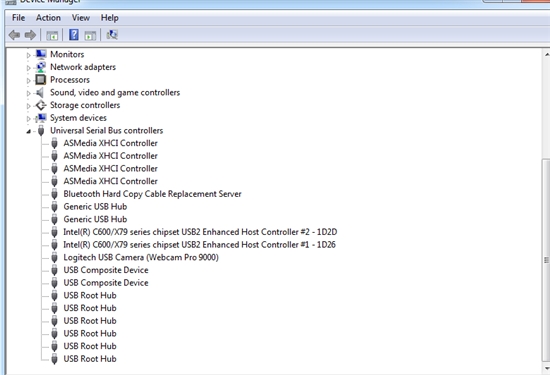
Task: Select Bluetooth Hard Copy Cable Replacement Server
Action: [x=152, y=194]
